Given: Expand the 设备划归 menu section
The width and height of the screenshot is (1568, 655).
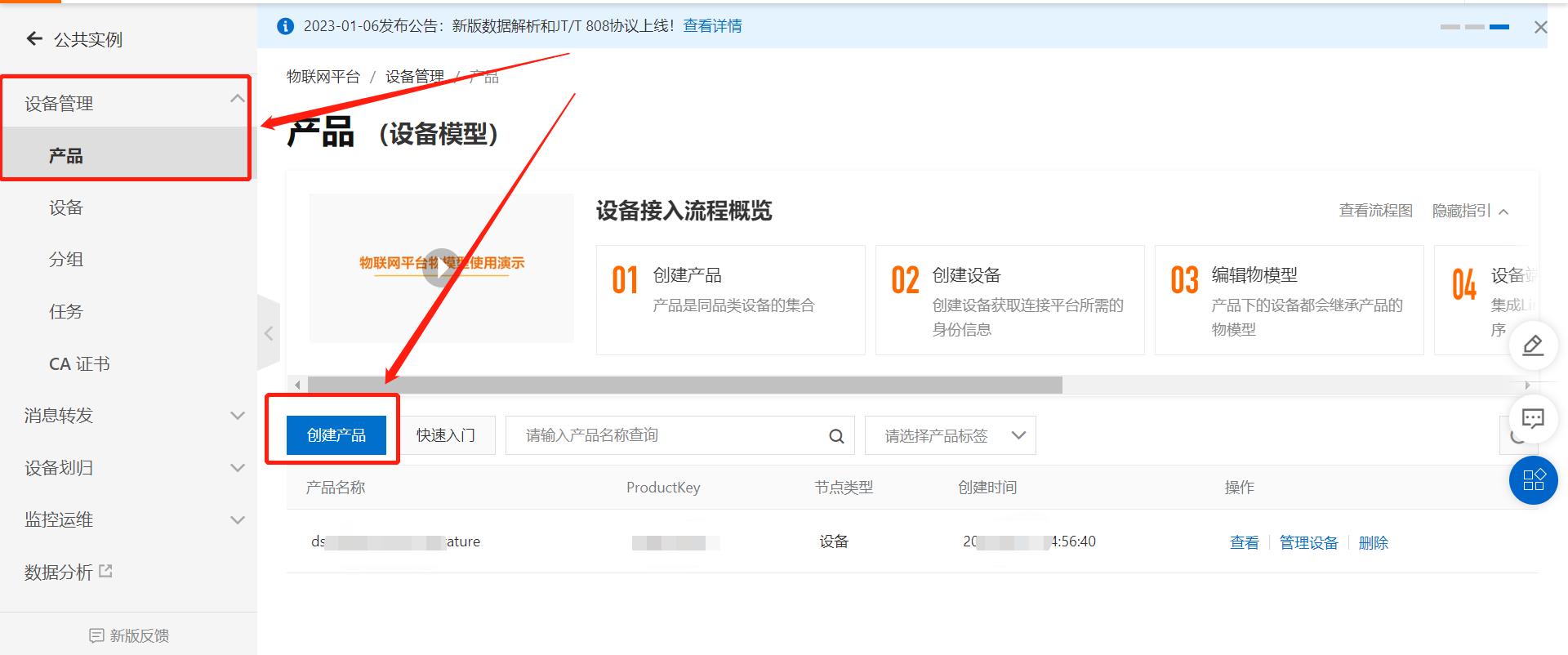Looking at the screenshot, I should coord(238,468).
